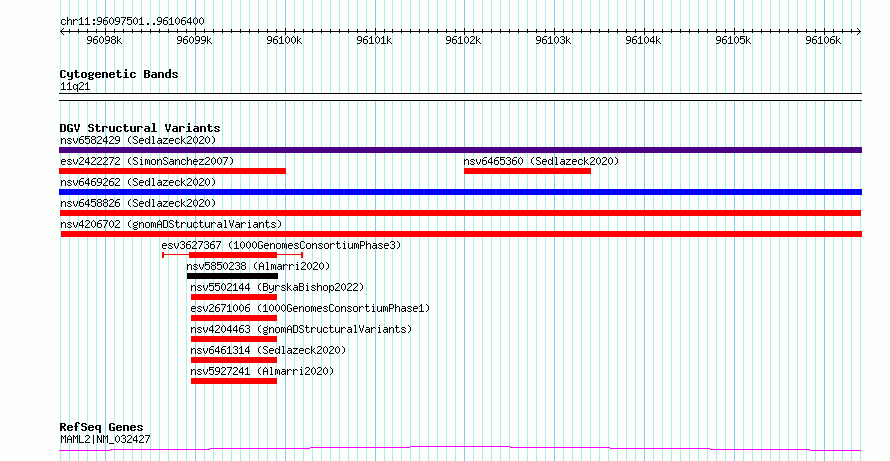Click the red nsv5502144 variant bar
Screen dimensions: 890x461
234,297
